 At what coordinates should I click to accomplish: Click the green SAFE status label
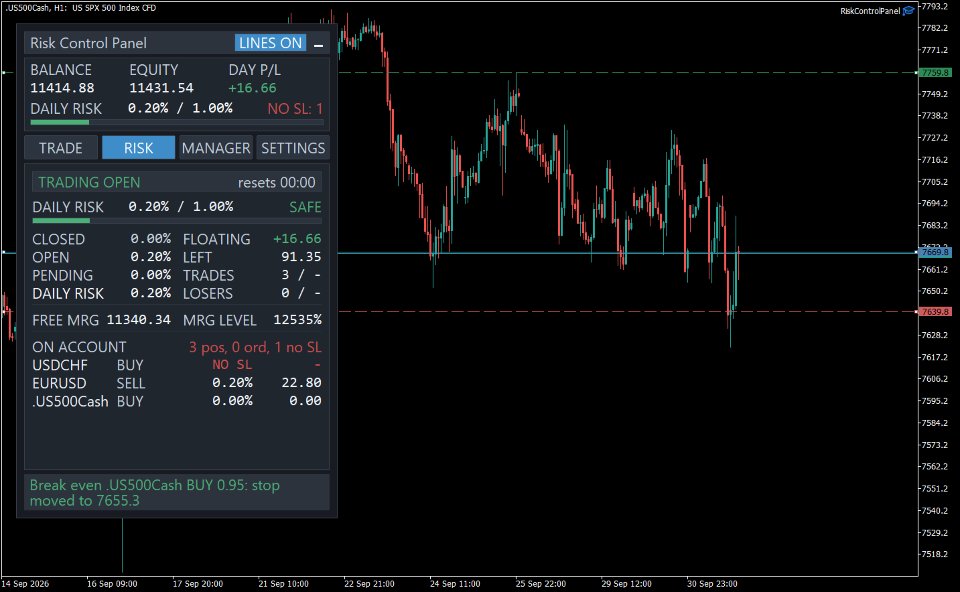306,207
